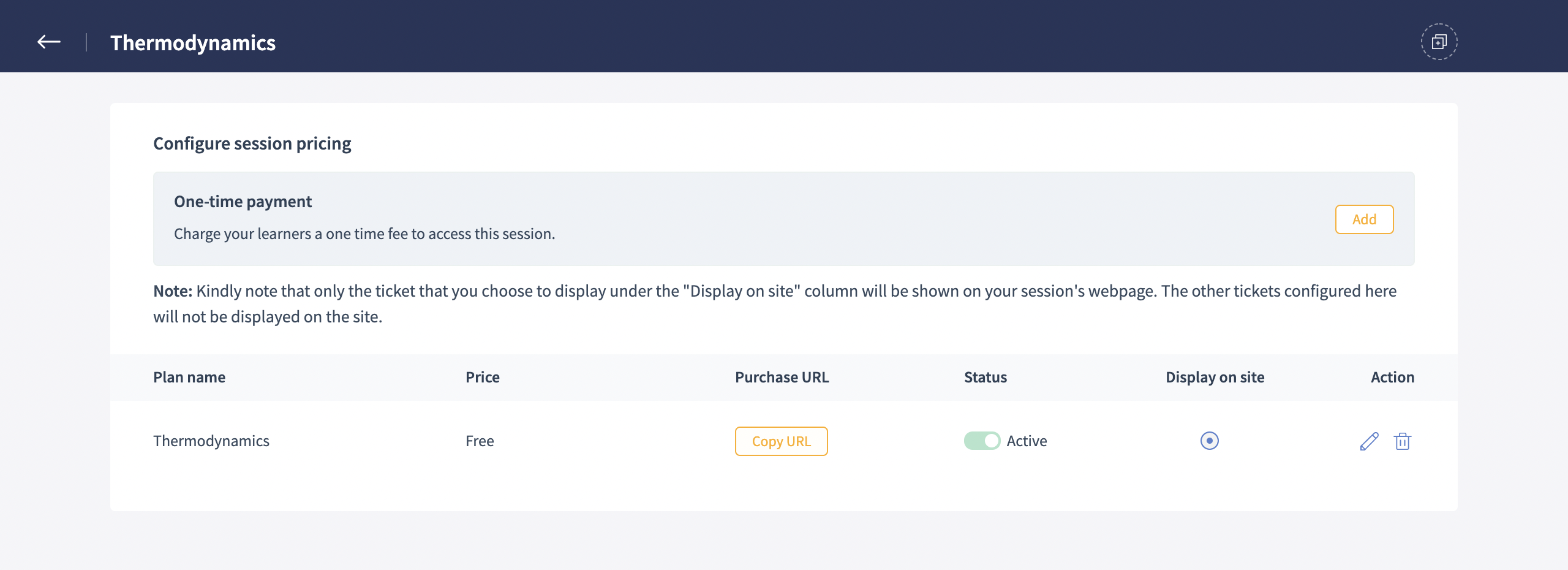The image size is (1568, 570).
Task: Click the Status column header
Action: [x=985, y=378]
